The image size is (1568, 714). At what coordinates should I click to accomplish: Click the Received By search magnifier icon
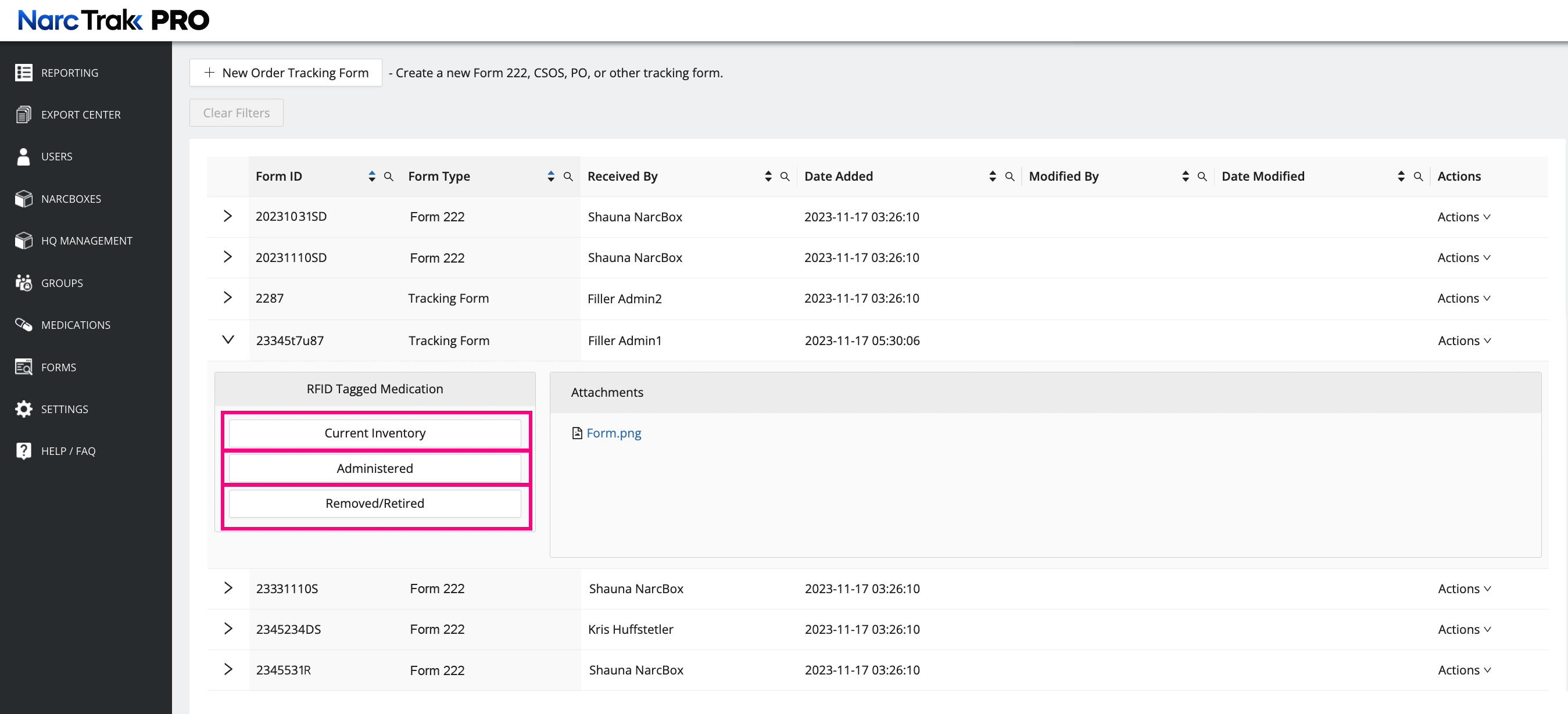785,177
